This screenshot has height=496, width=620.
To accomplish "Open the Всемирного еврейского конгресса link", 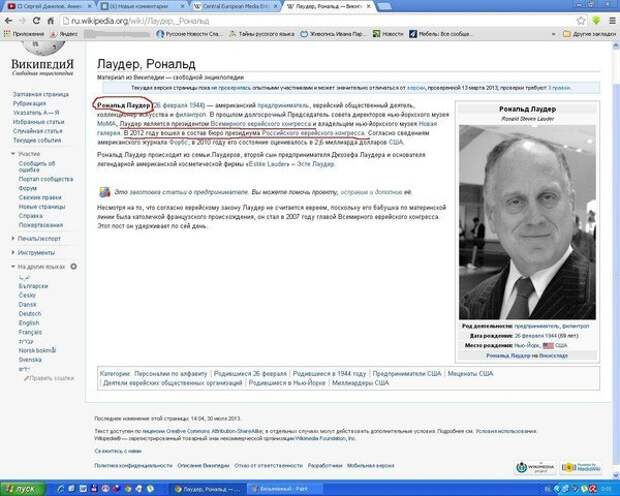I will tap(261, 124).
